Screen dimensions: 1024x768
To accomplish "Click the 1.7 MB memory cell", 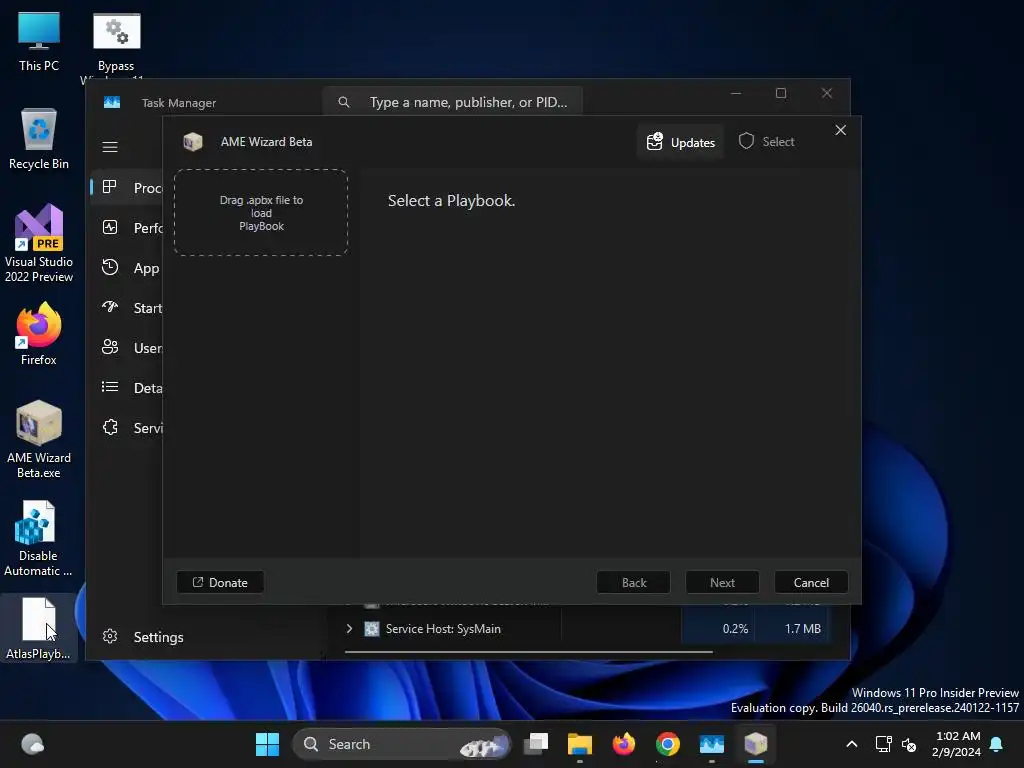I will tap(792, 628).
